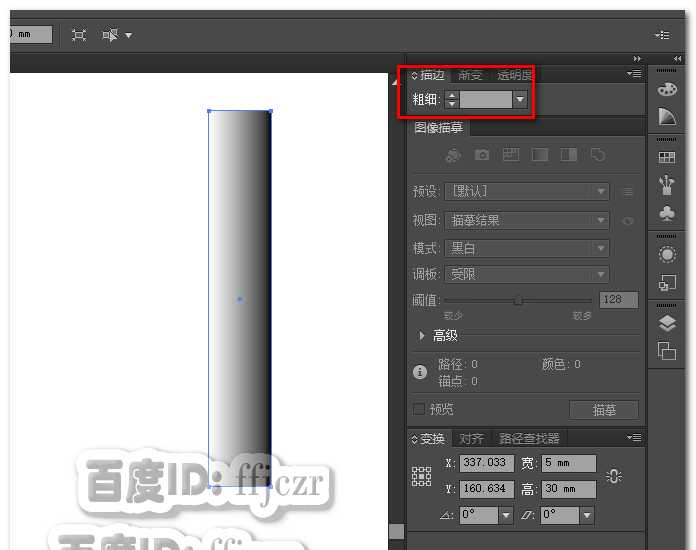696x550 pixels.
Task: Open the 预设 preset dropdown
Action: point(600,192)
